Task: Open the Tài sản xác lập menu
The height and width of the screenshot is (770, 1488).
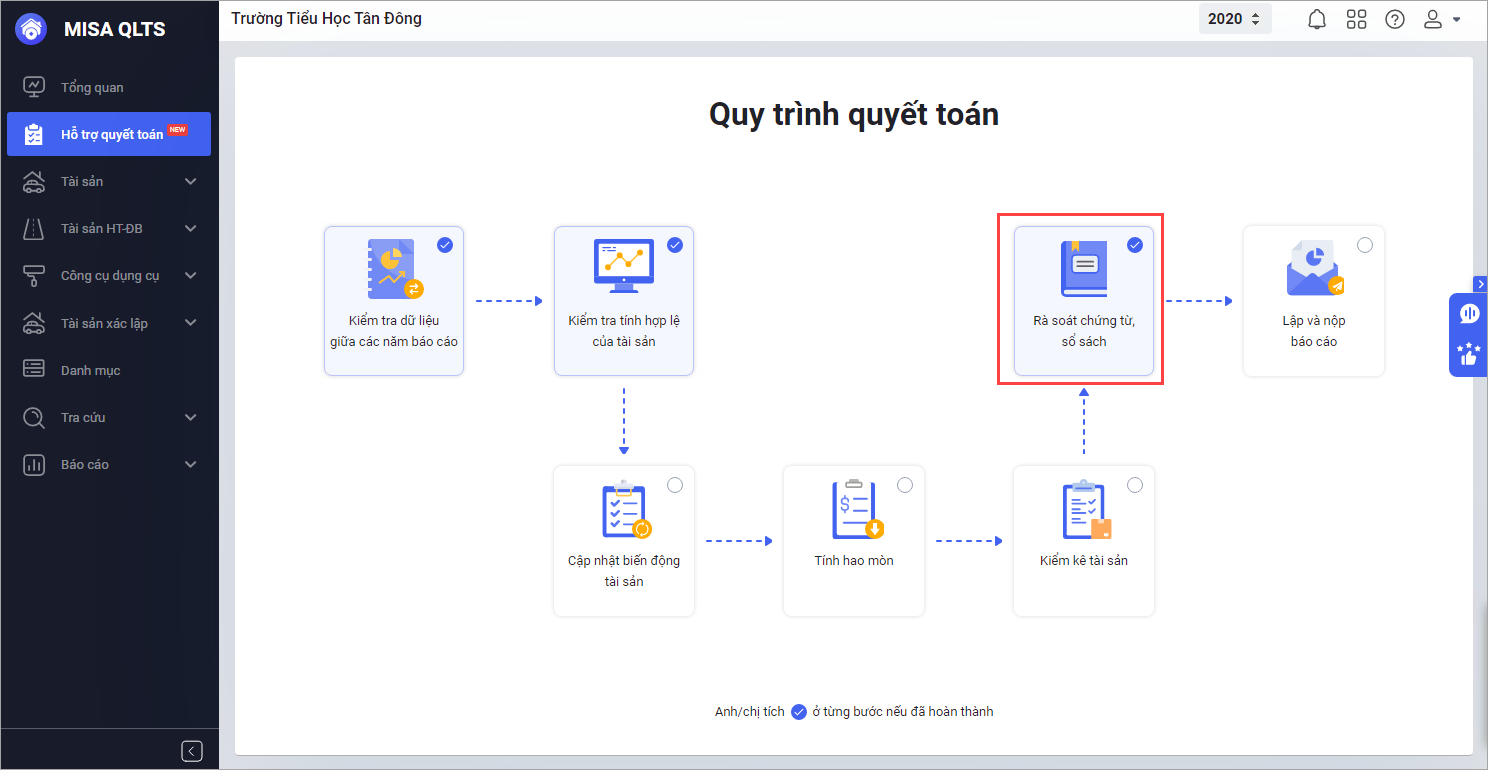Action: [109, 322]
